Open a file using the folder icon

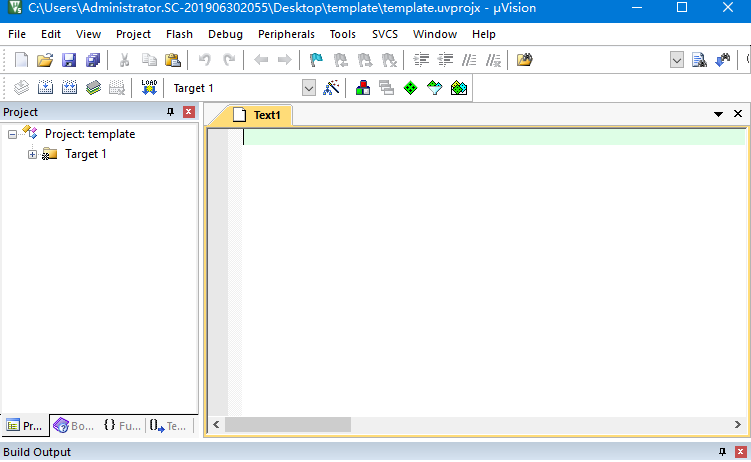[45, 60]
